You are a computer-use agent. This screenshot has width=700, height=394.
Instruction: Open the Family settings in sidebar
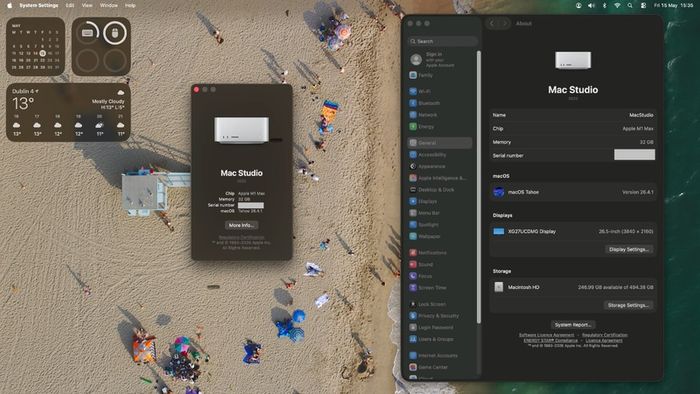click(x=440, y=75)
